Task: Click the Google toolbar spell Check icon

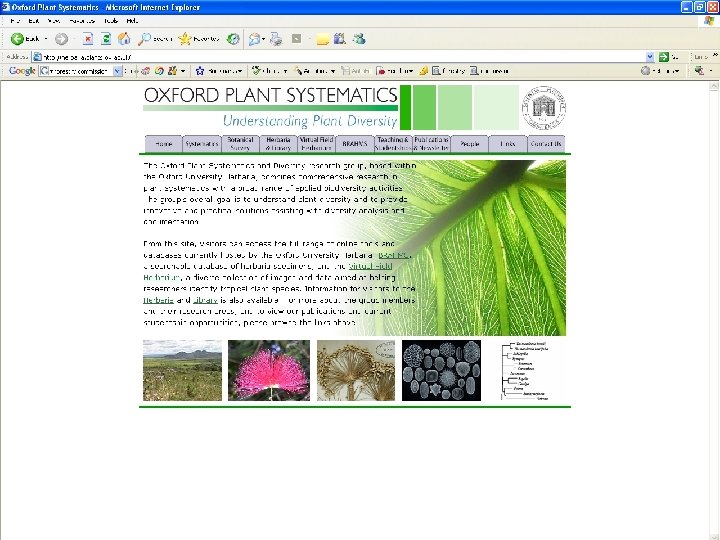Action: (x=256, y=71)
